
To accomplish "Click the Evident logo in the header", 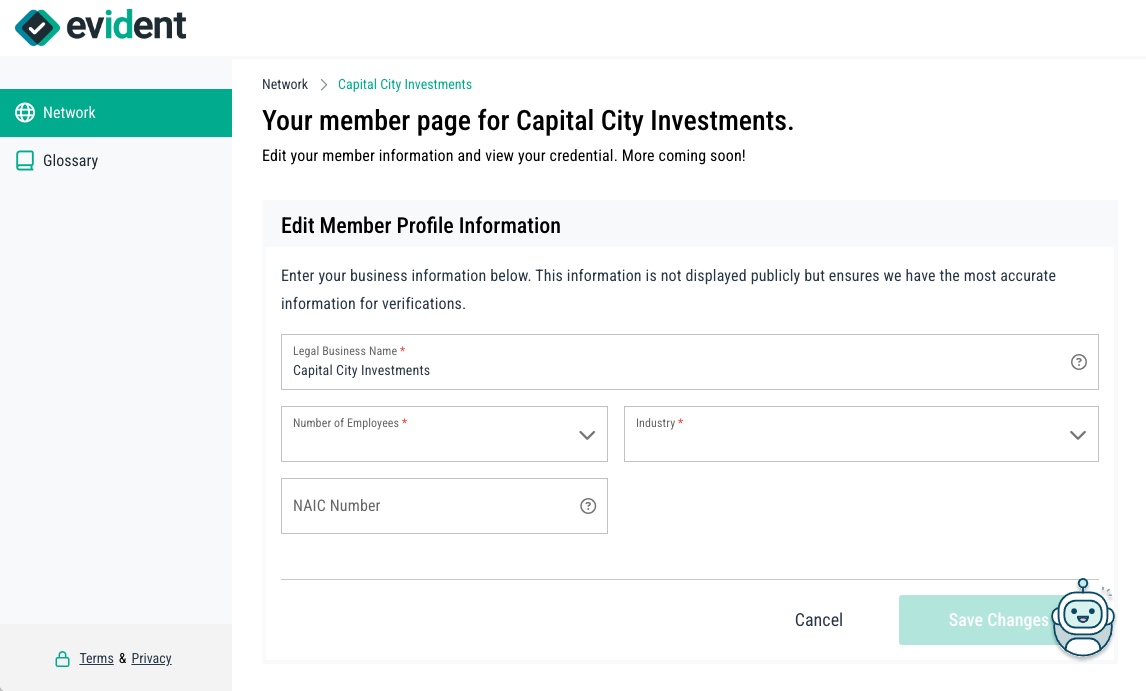I will point(99,27).
